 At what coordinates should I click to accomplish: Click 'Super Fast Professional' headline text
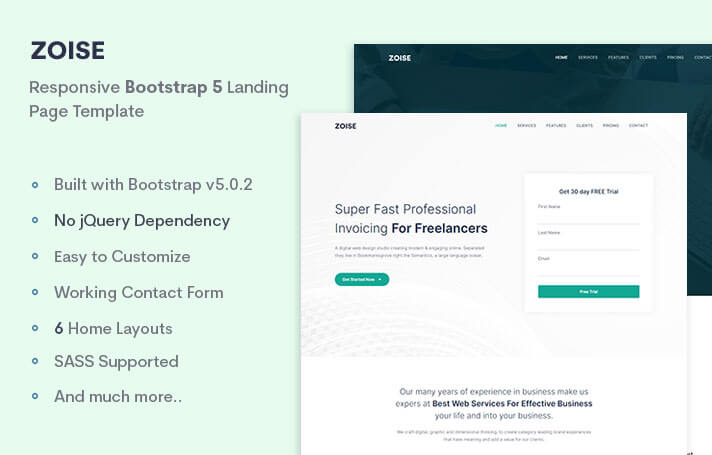[405, 209]
